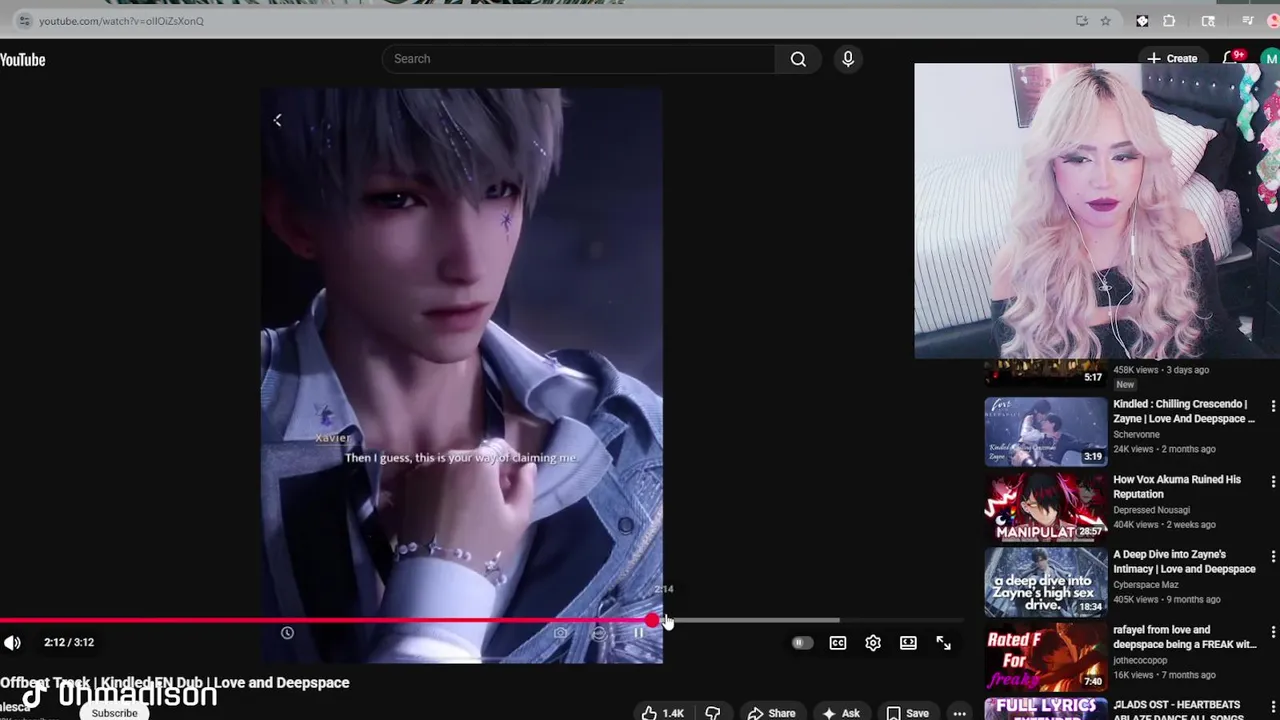This screenshot has width=1280, height=720.
Task: Open the YouTube home logo
Action: tap(22, 60)
